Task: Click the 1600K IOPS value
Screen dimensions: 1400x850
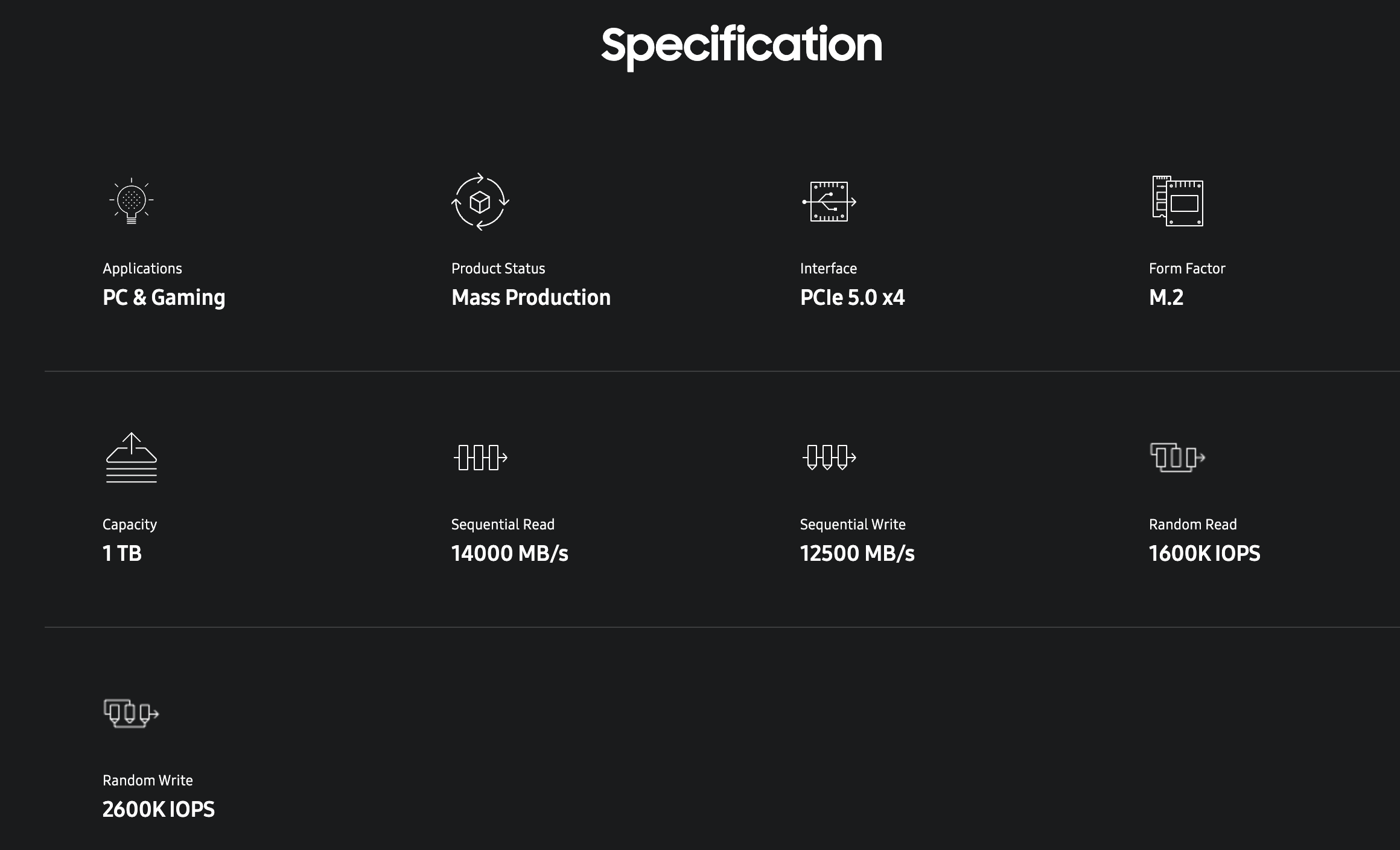Action: pos(1204,553)
